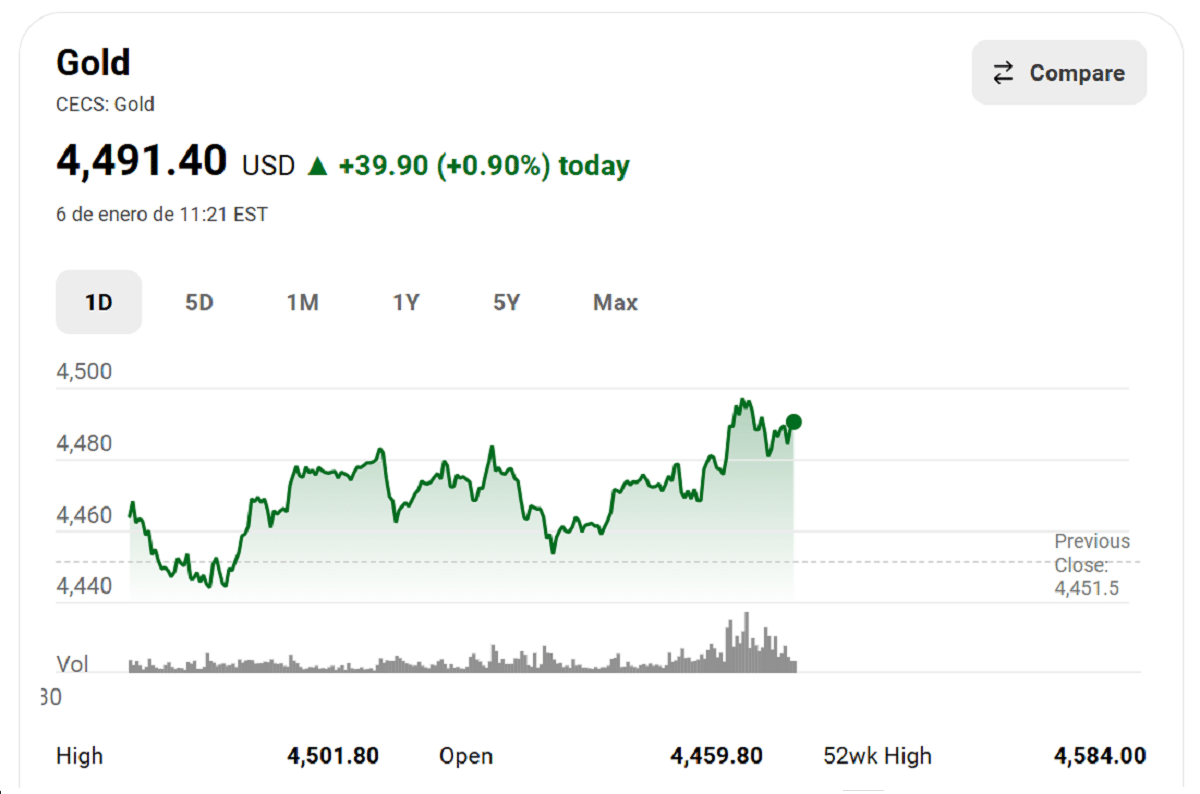
Task: Click the Previous Close 4,451.5 label
Action: point(1093,565)
